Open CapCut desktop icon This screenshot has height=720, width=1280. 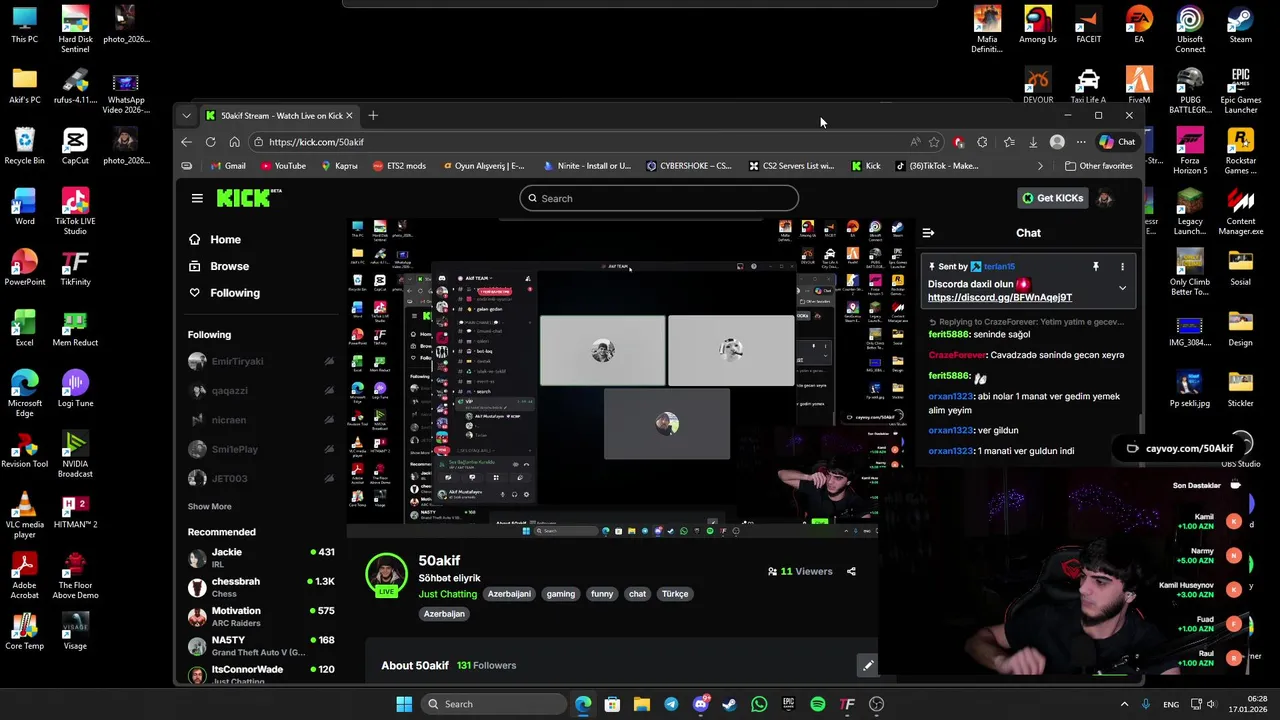click(x=75, y=146)
